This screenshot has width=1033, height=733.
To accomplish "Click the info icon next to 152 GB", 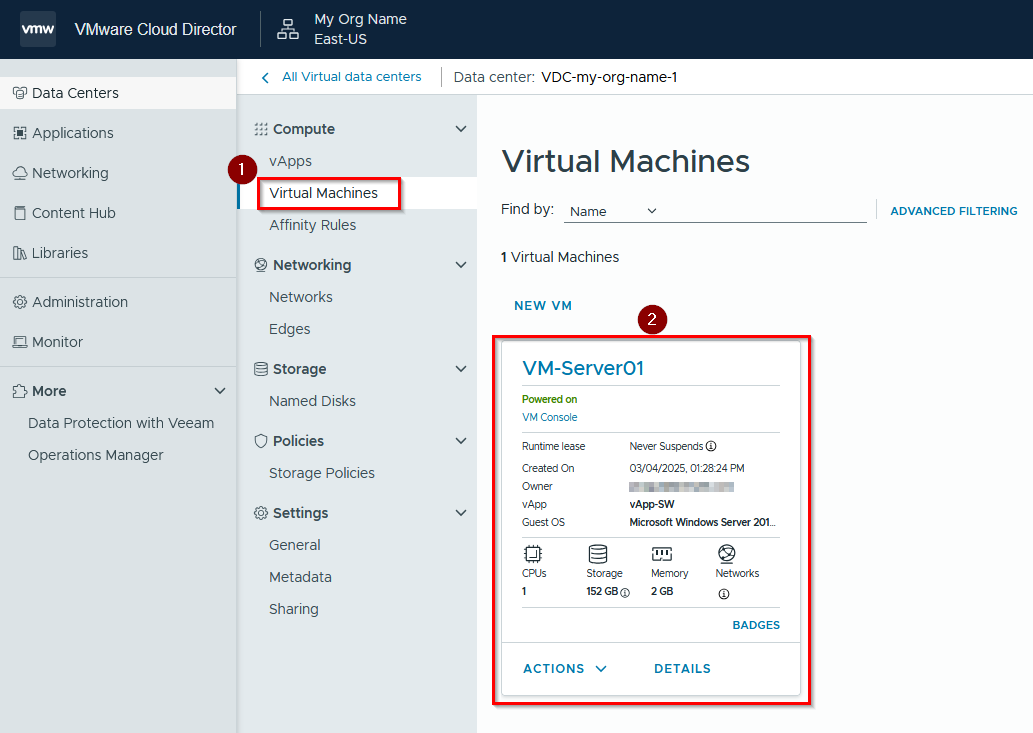I will coord(625,593).
